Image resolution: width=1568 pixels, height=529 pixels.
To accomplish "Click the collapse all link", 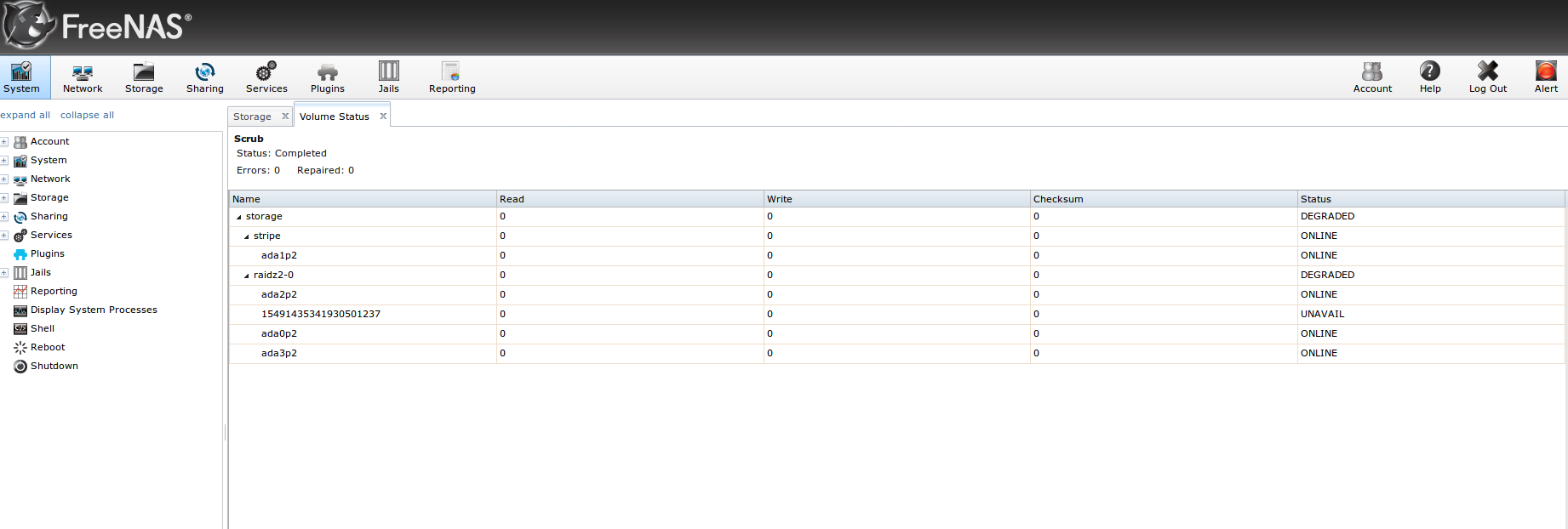I will 87,115.
